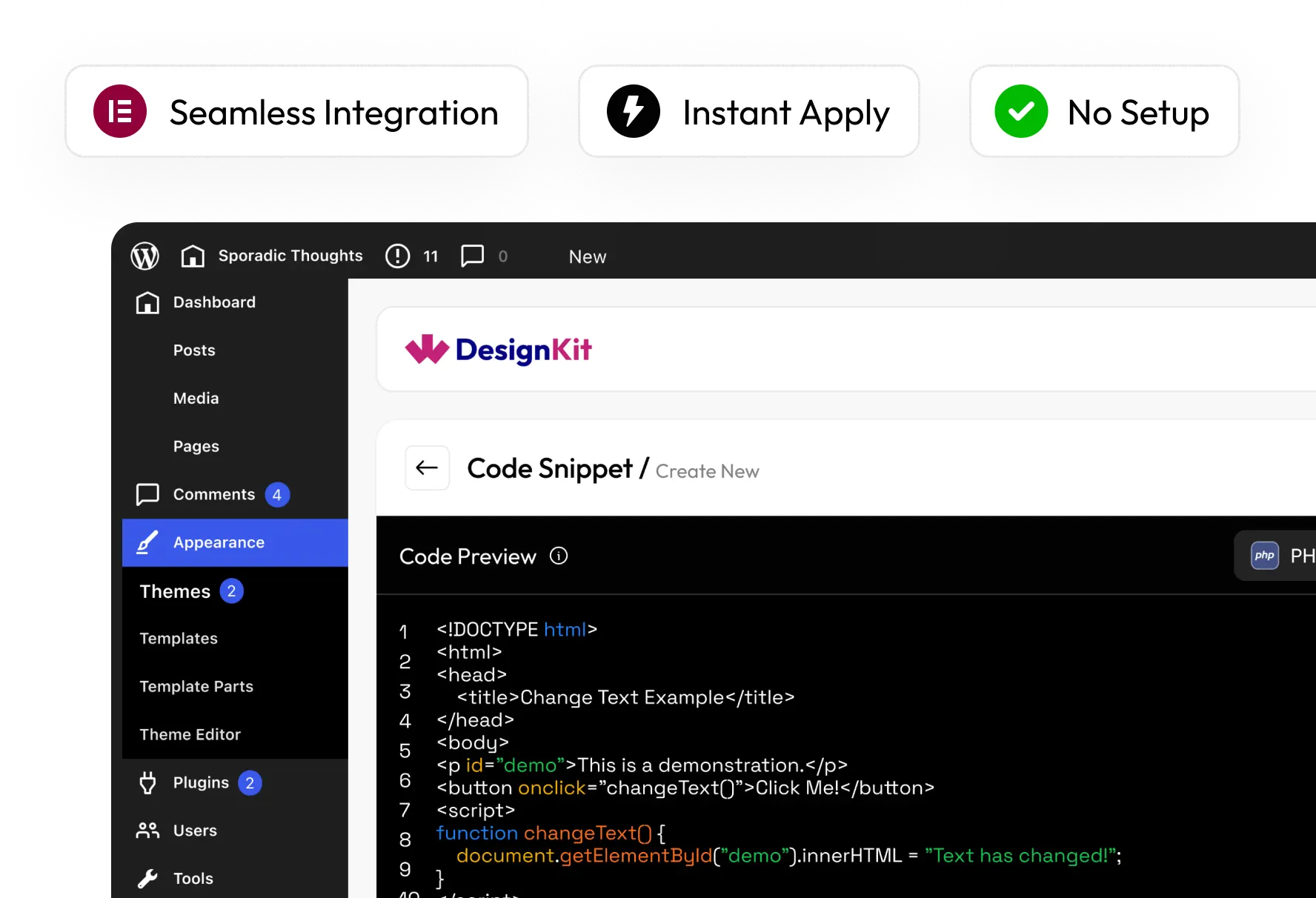
Task: Open the site home icon in admin bar
Action: point(193,256)
